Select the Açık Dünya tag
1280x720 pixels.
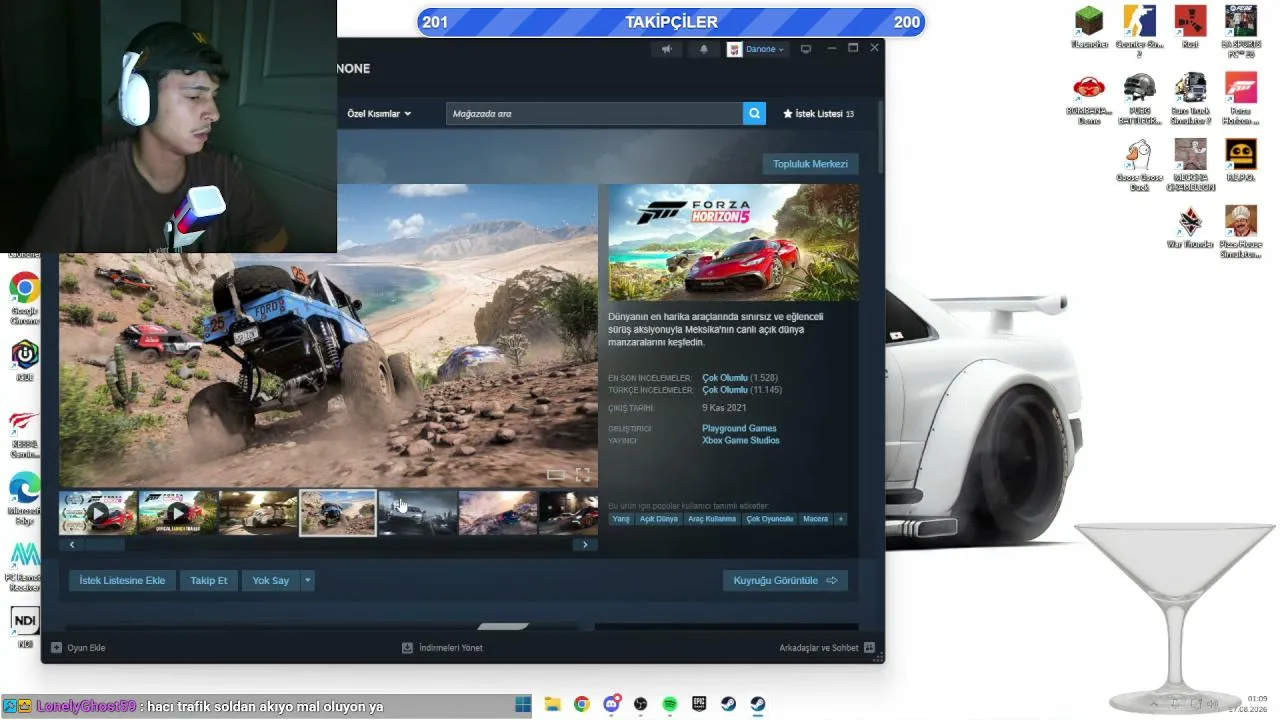click(x=659, y=519)
